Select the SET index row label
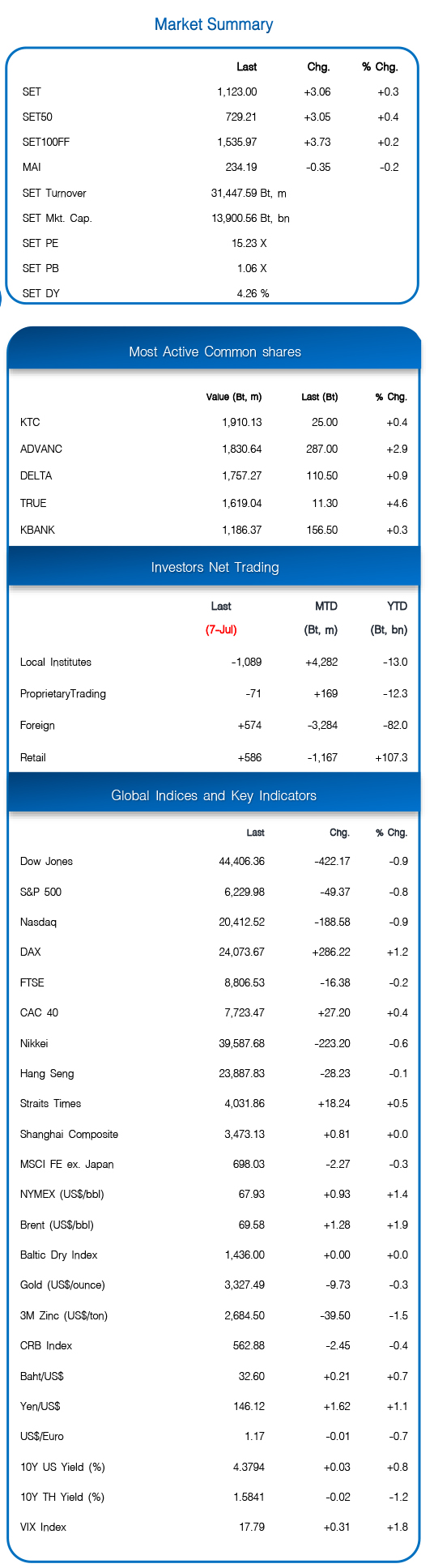Viewport: 434px width, 1568px height. tap(32, 92)
